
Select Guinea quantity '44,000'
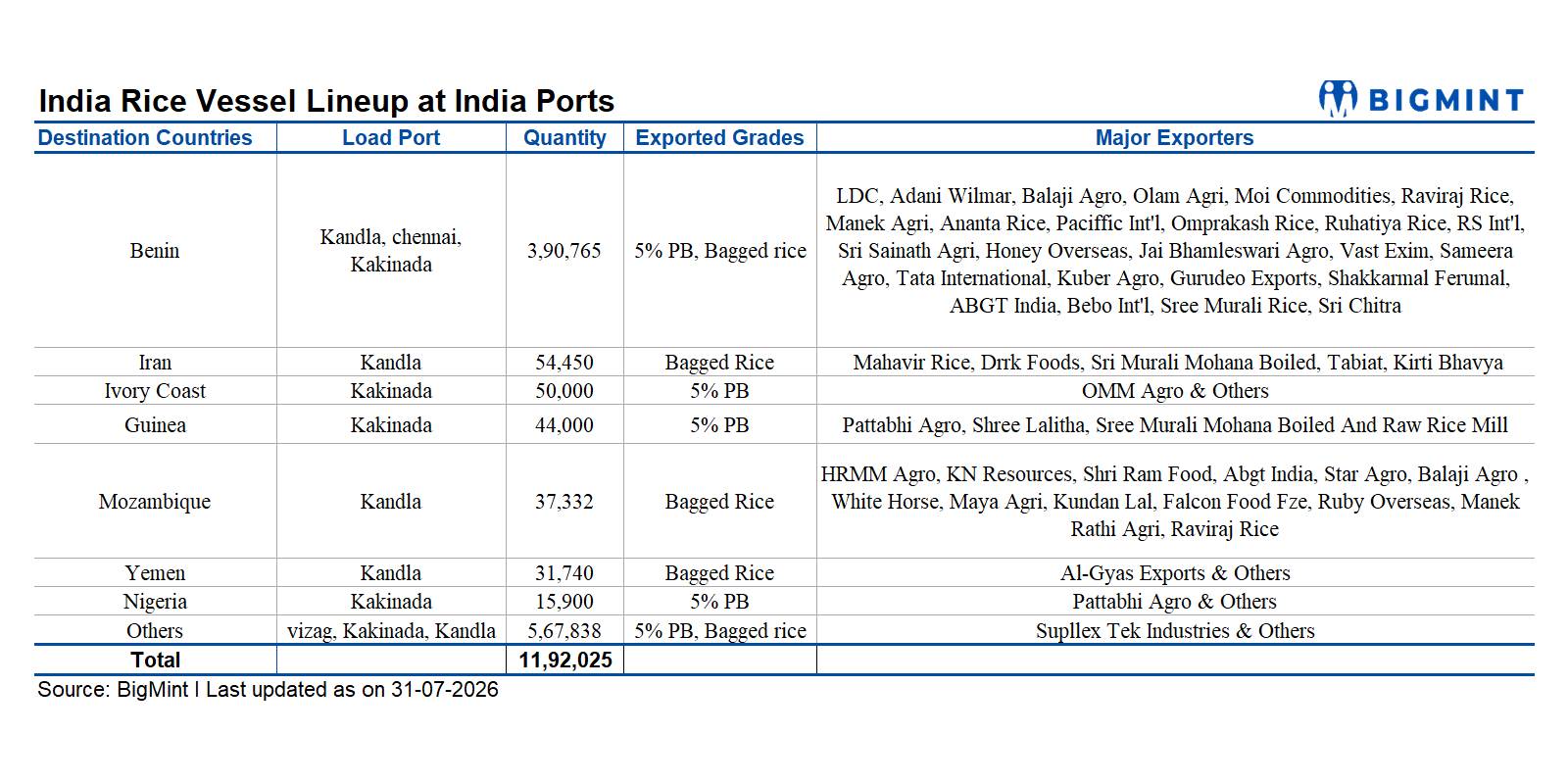564,425
